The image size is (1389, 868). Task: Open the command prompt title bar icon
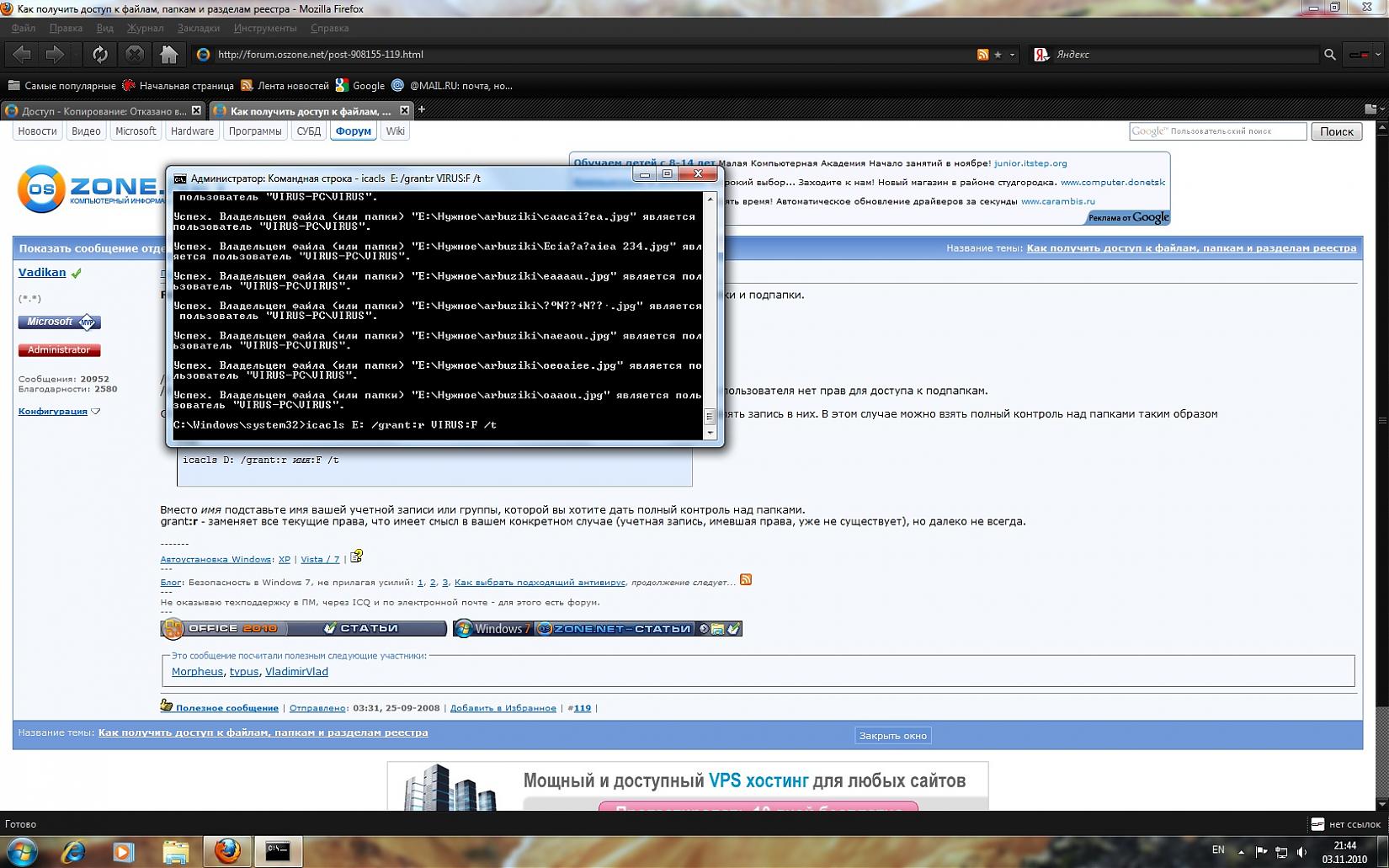click(180, 178)
